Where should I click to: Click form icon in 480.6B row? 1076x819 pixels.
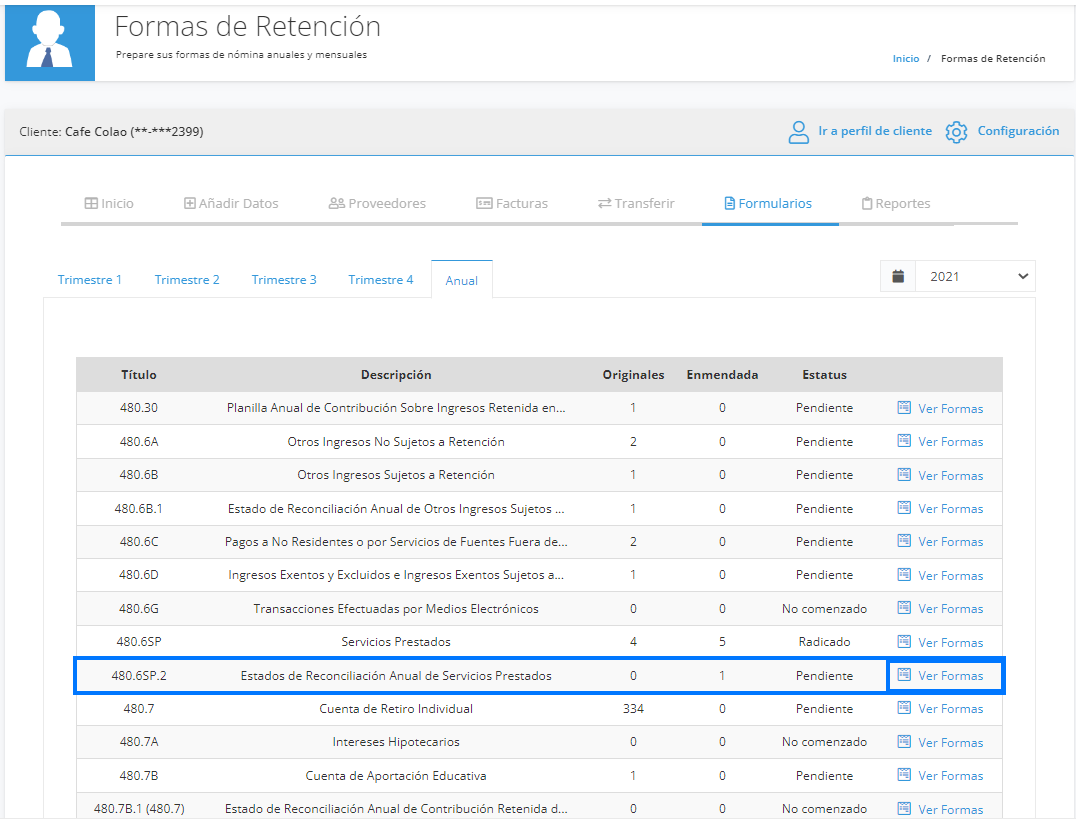pos(904,474)
